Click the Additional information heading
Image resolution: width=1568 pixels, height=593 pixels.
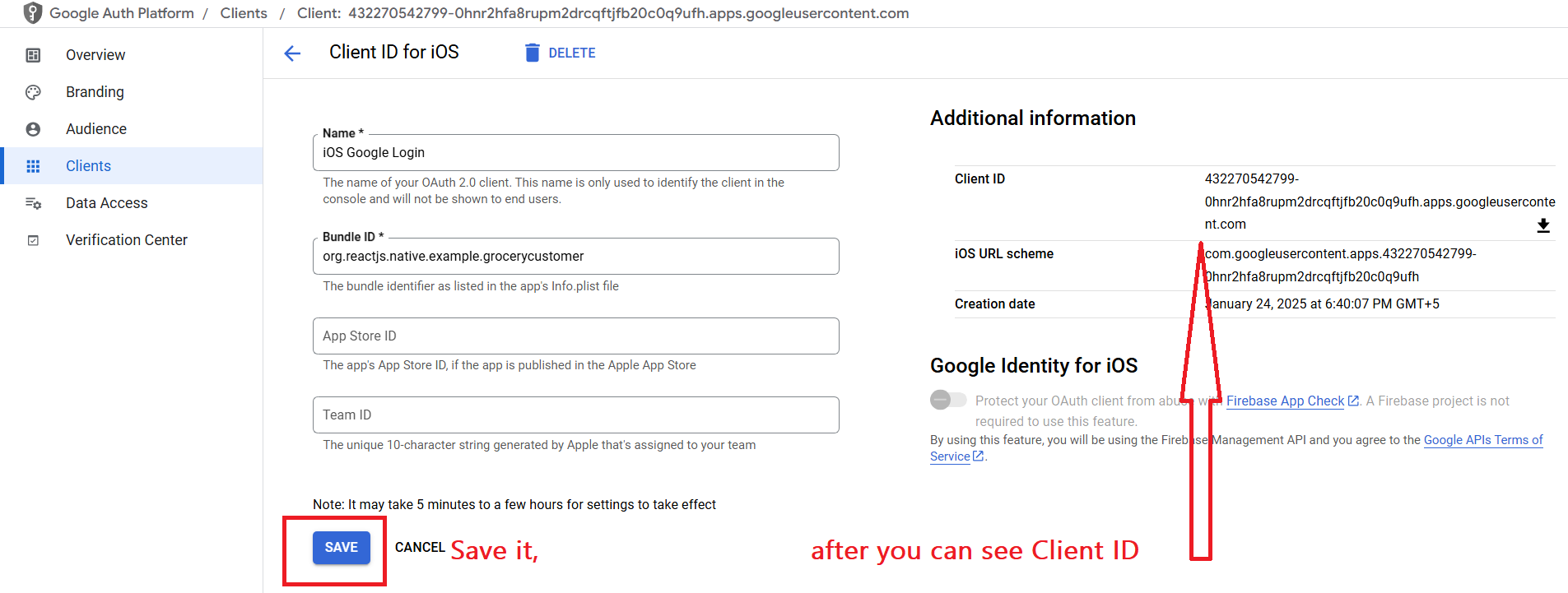[1033, 118]
